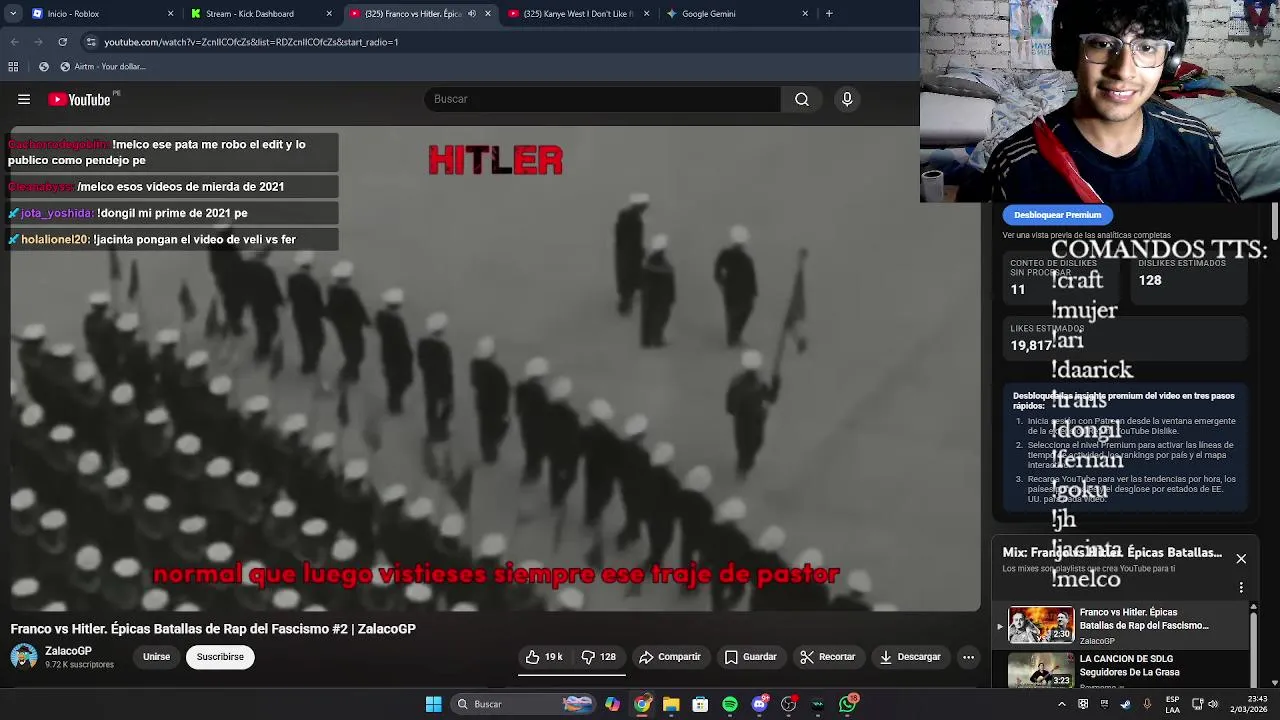This screenshot has width=1280, height=720.
Task: Open the YouTube hamburger guide menu
Action: tap(24, 99)
